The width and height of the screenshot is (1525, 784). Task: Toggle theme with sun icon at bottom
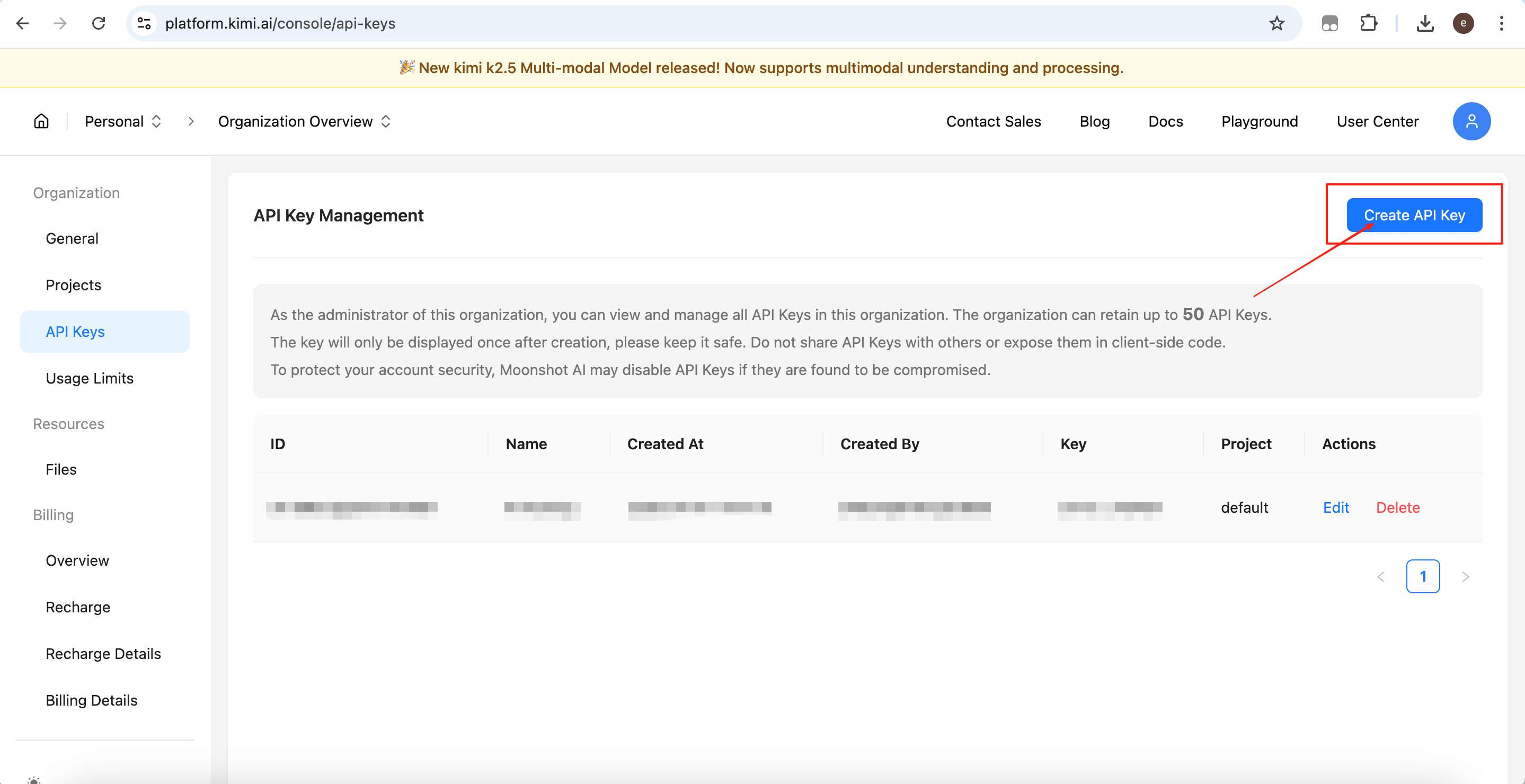point(34,780)
